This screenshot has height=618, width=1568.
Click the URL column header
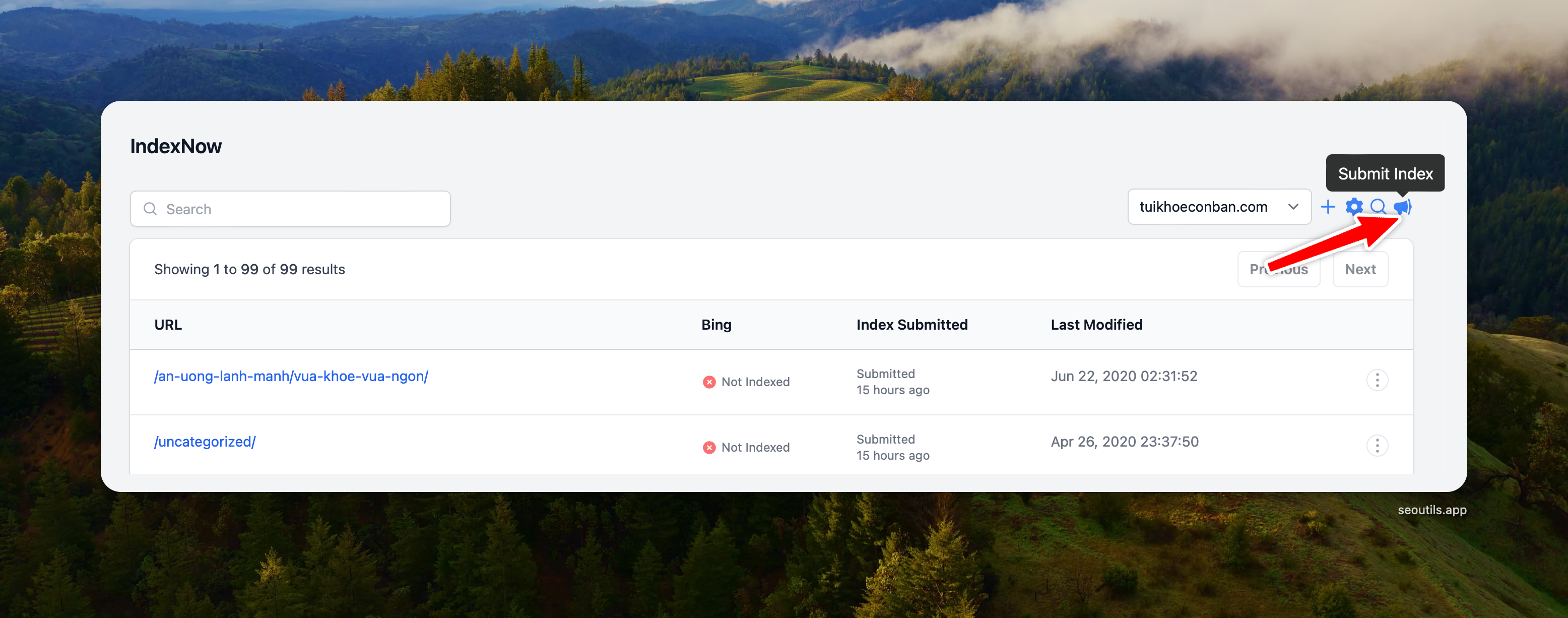(x=168, y=325)
